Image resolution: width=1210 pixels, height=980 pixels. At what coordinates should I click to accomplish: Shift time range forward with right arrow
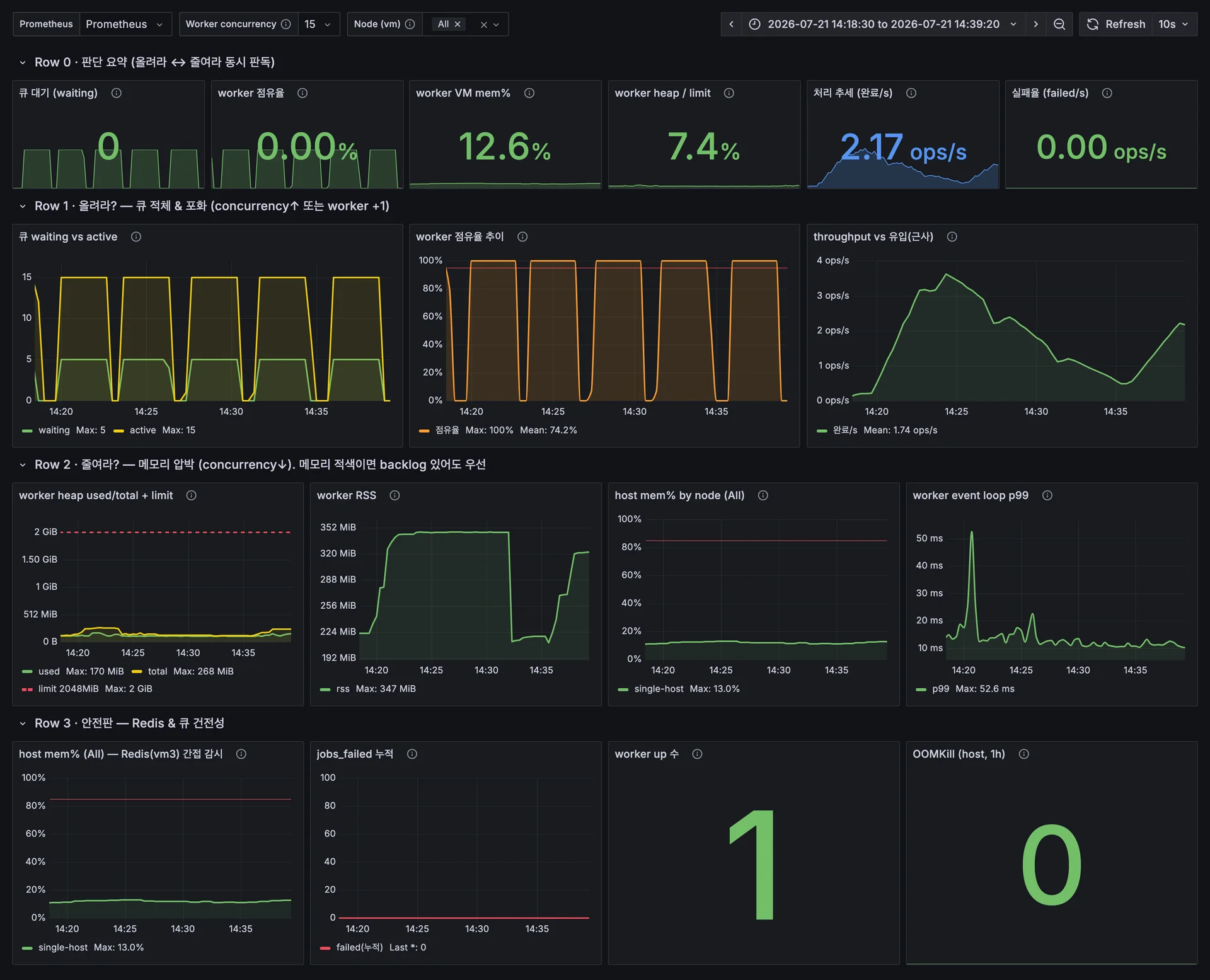[1035, 24]
